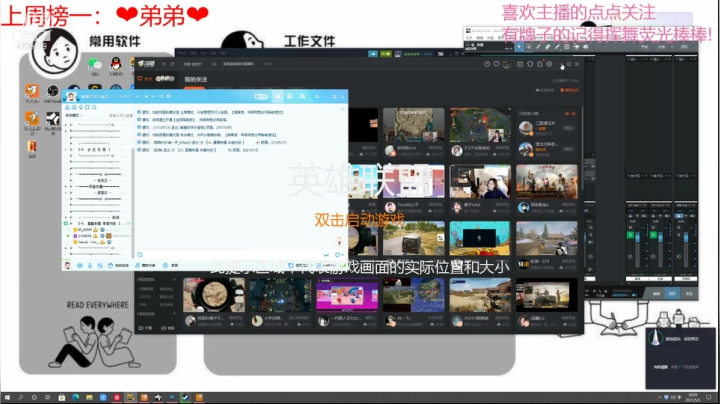The image size is (720, 404).
Task: Refresh page in Huya client
Action: pos(172,64)
